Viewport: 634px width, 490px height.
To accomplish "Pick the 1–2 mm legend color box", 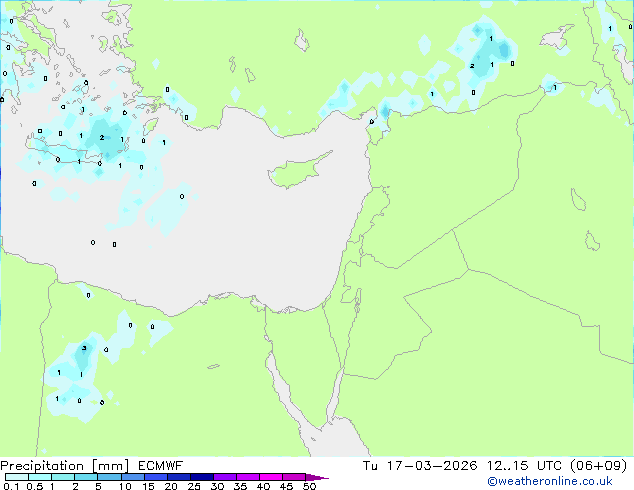I will pyautogui.click(x=63, y=477).
